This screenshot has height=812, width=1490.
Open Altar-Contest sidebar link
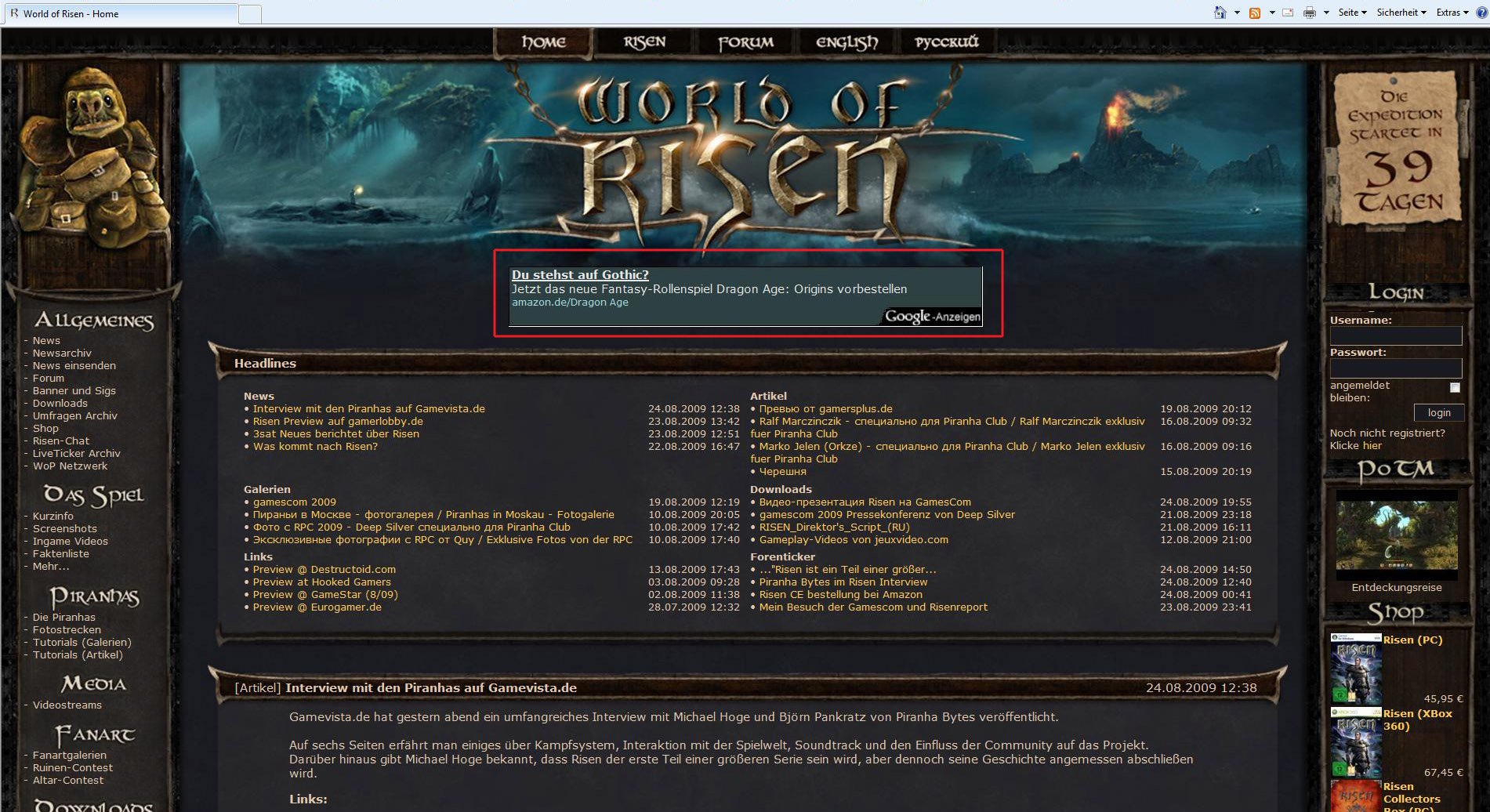coord(68,781)
